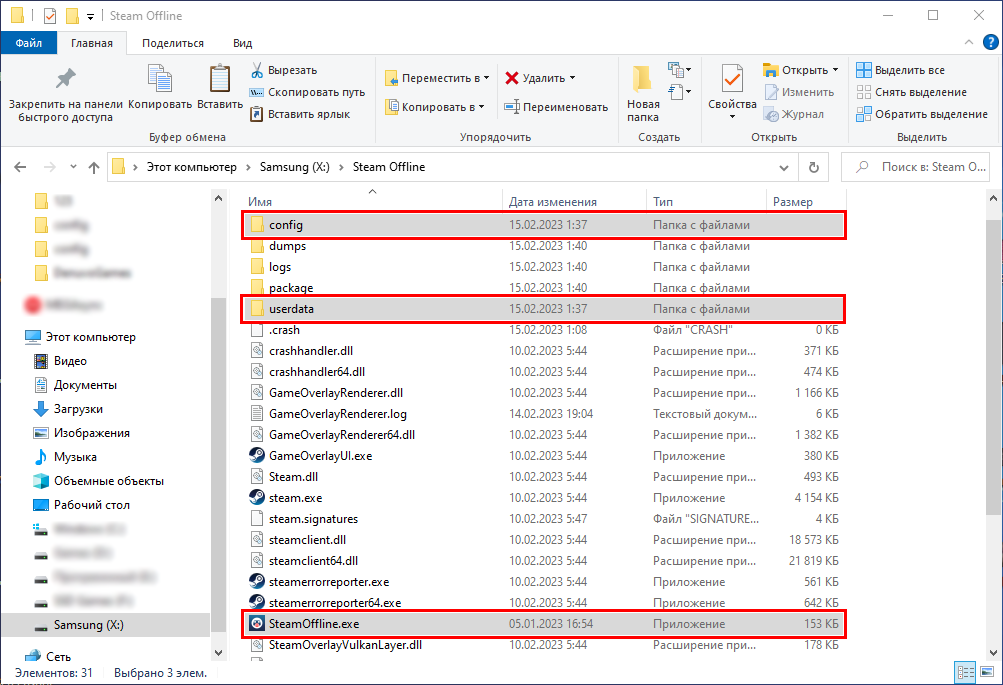Open Журнал history
Image resolution: width=1003 pixels, height=685 pixels.
[794, 114]
